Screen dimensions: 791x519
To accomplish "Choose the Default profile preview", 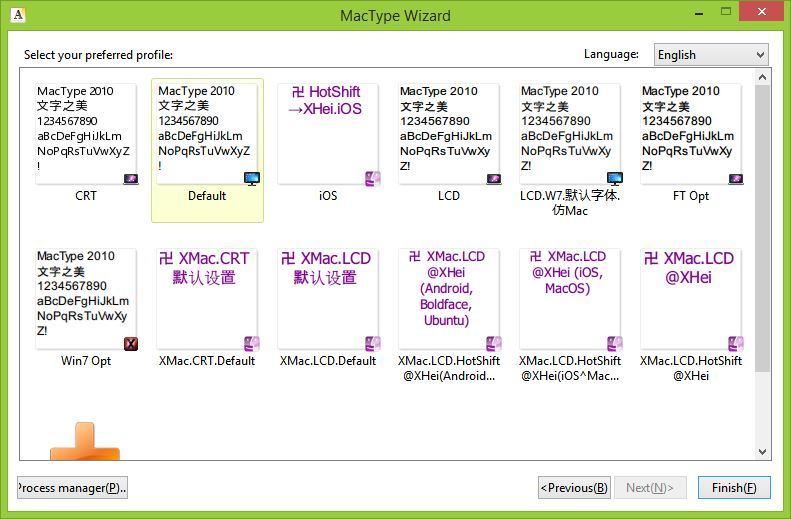I will pos(207,134).
